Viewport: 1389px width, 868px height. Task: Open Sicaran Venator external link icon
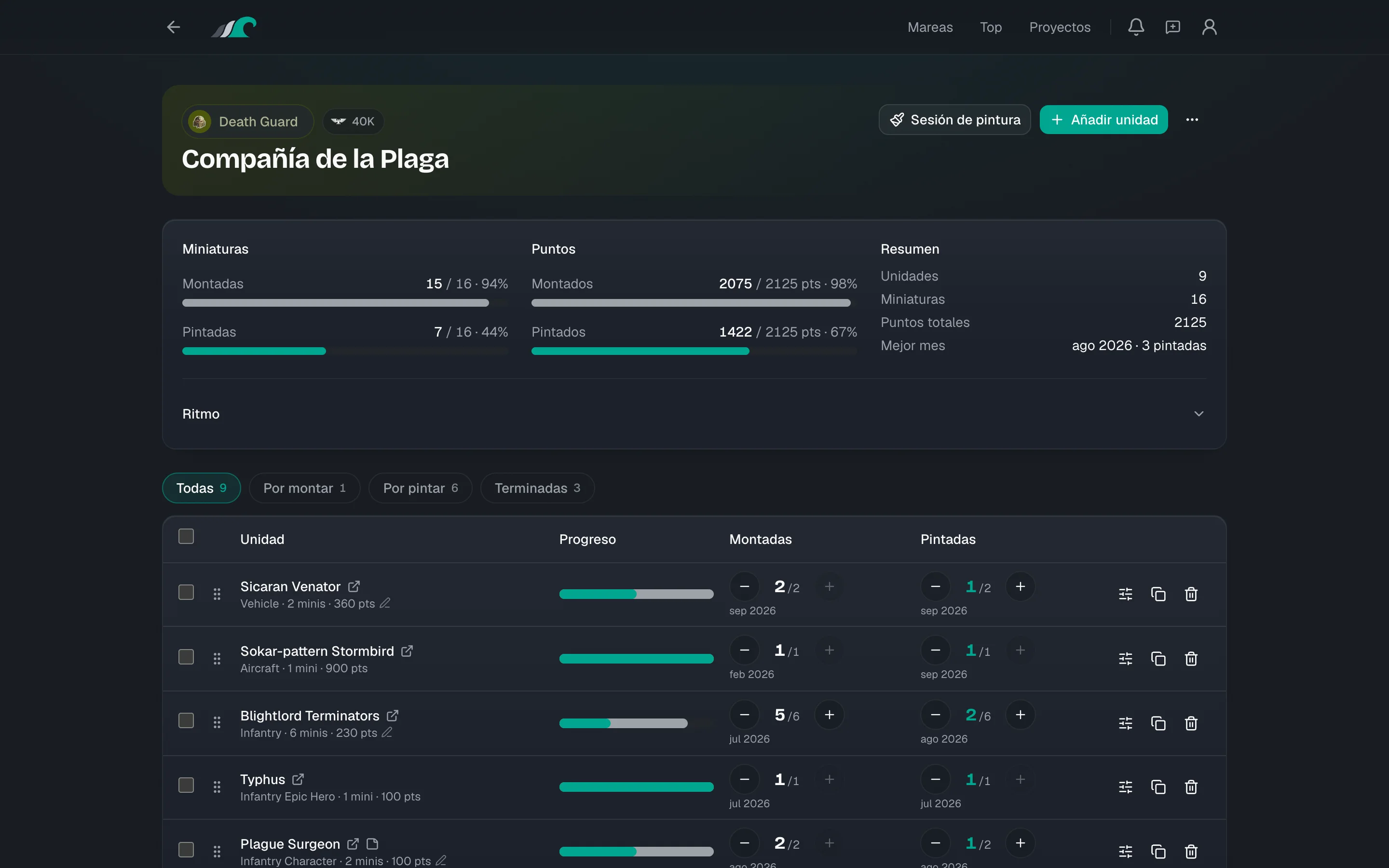coord(354,586)
